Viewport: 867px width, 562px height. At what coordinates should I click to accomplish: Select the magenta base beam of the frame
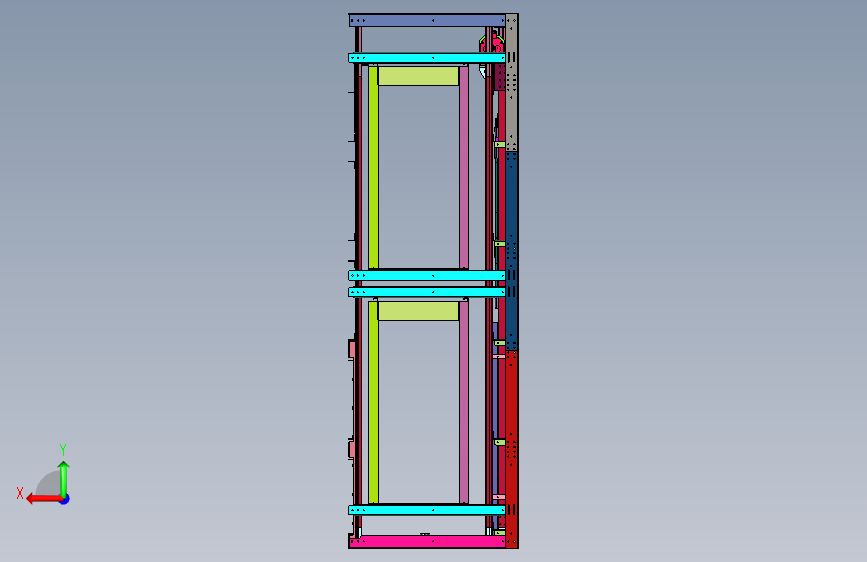coord(427,542)
